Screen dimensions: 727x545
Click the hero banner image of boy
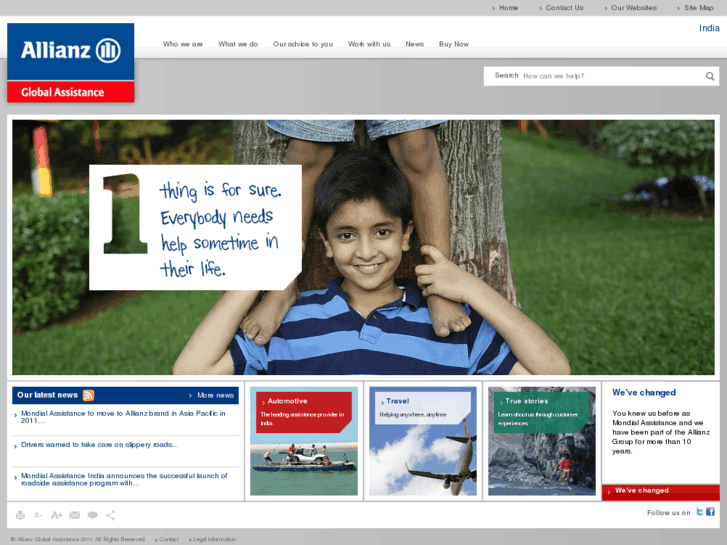363,247
